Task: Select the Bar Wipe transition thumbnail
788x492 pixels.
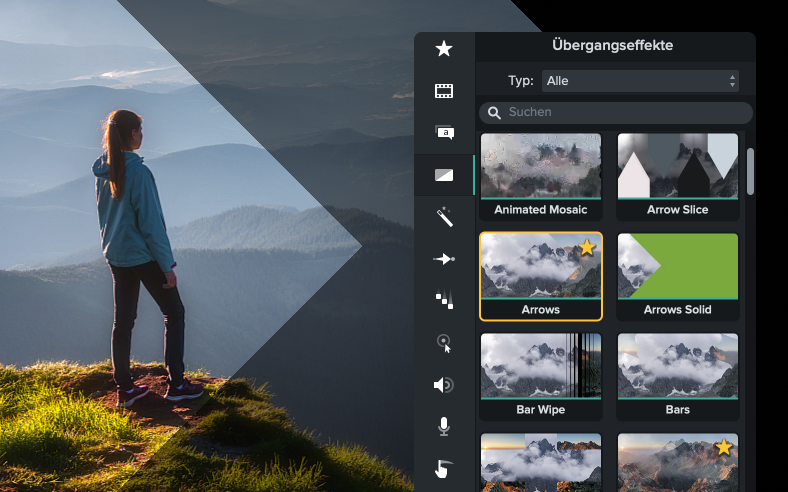Action: [541, 366]
